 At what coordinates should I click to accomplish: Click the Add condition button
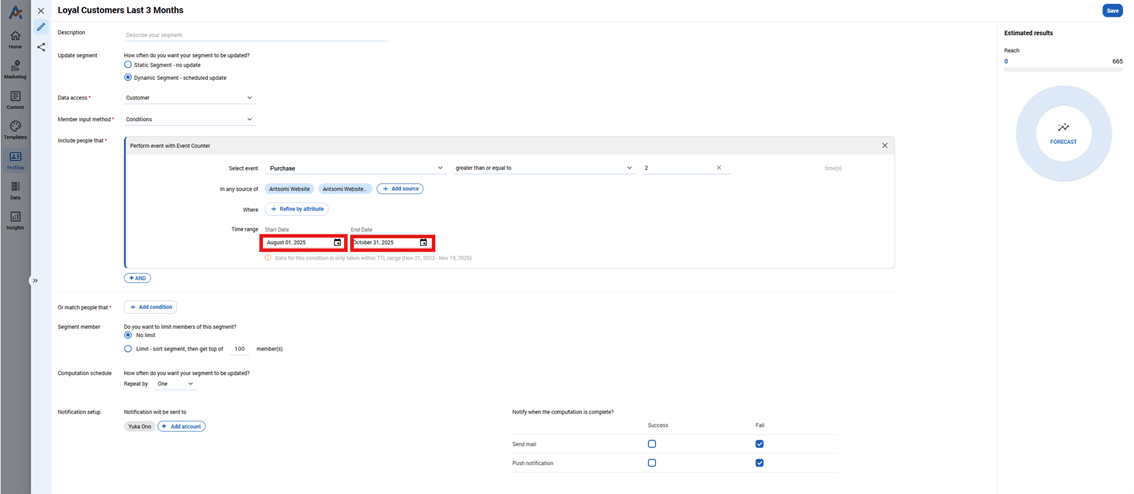coord(150,307)
